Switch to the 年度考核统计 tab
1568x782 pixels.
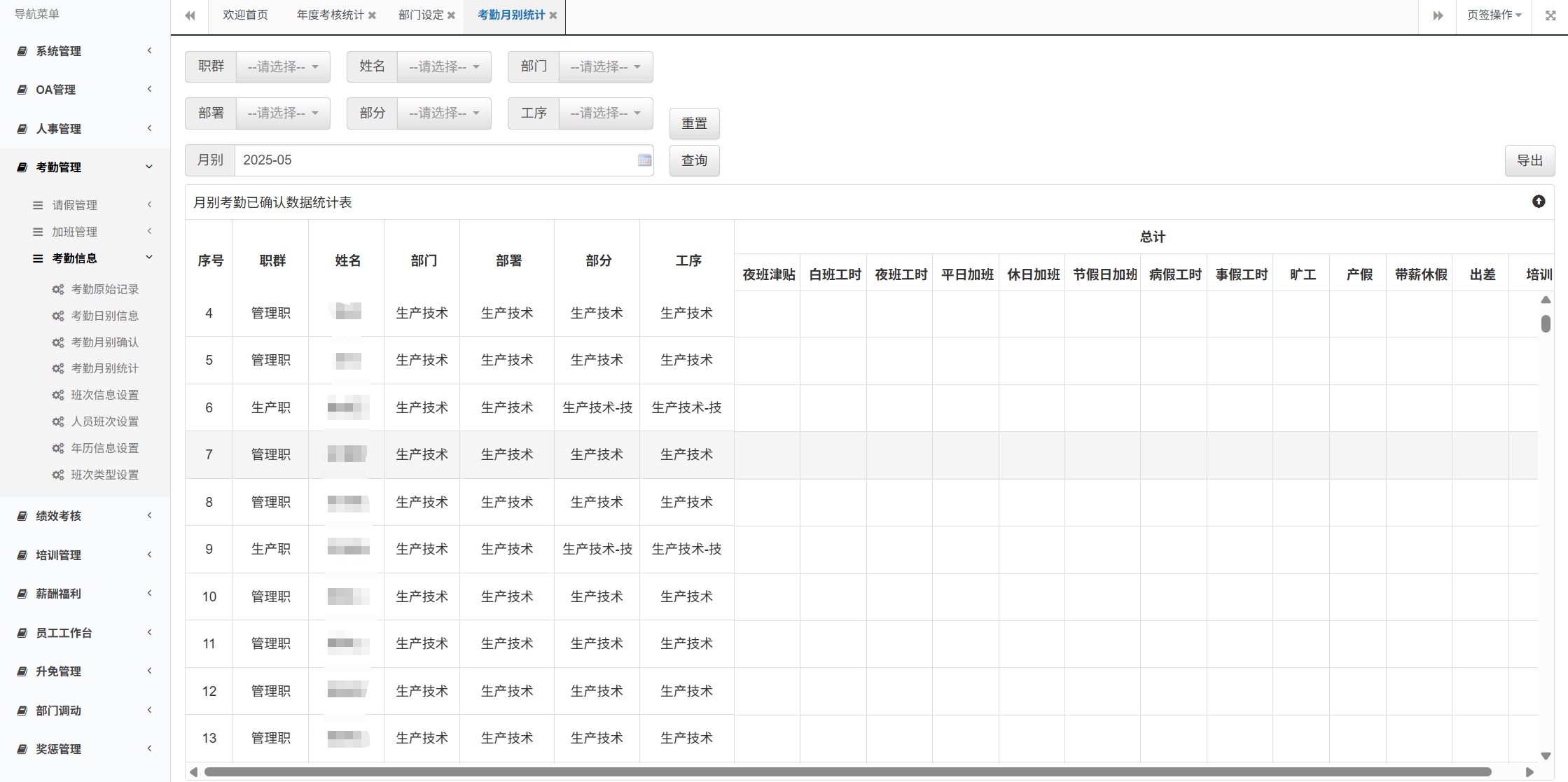(330, 15)
